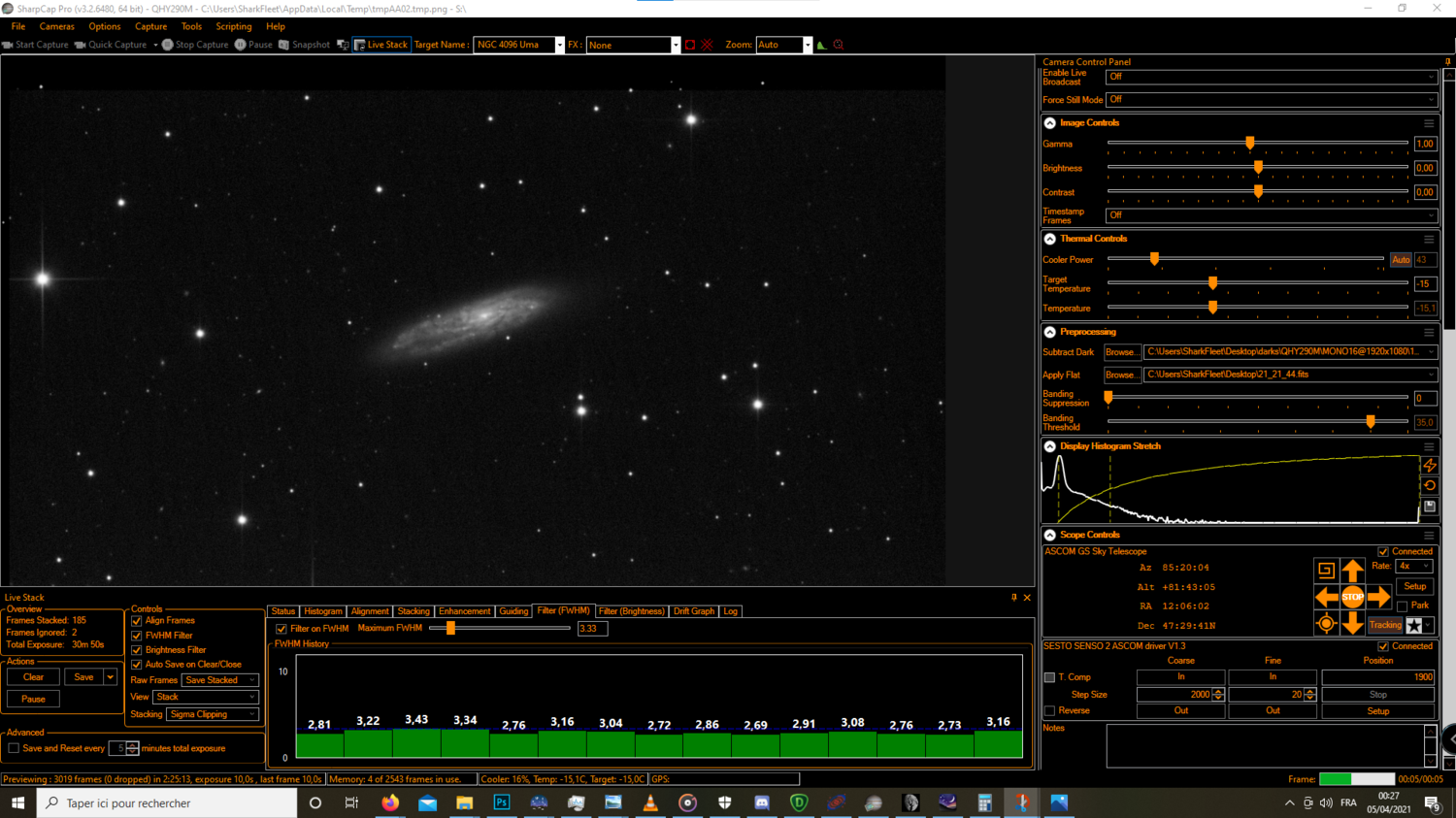Open the Target Name dropdown

click(x=559, y=44)
